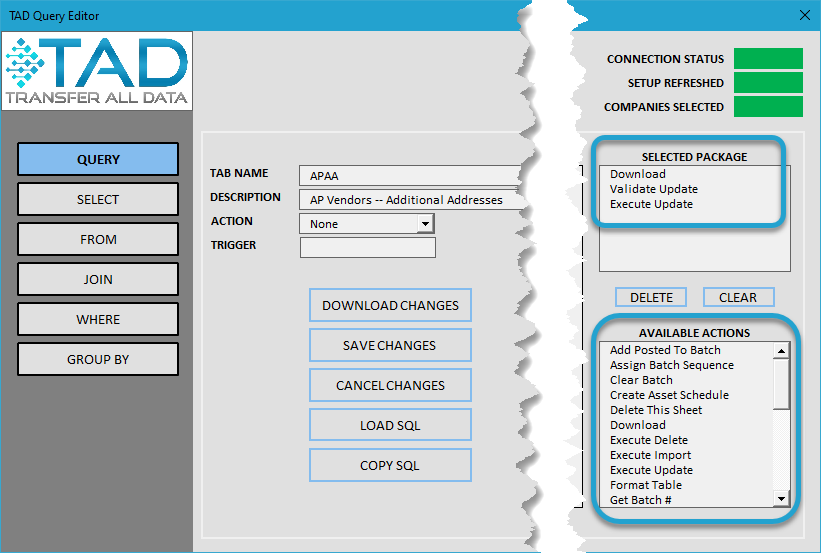This screenshot has height=553, width=821.
Task: Click the DOWNLOAD CHANGES button
Action: coord(390,305)
